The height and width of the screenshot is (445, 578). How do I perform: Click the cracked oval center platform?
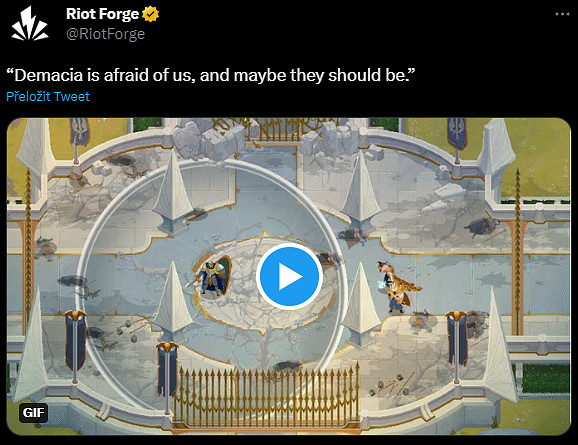[x=264, y=284]
